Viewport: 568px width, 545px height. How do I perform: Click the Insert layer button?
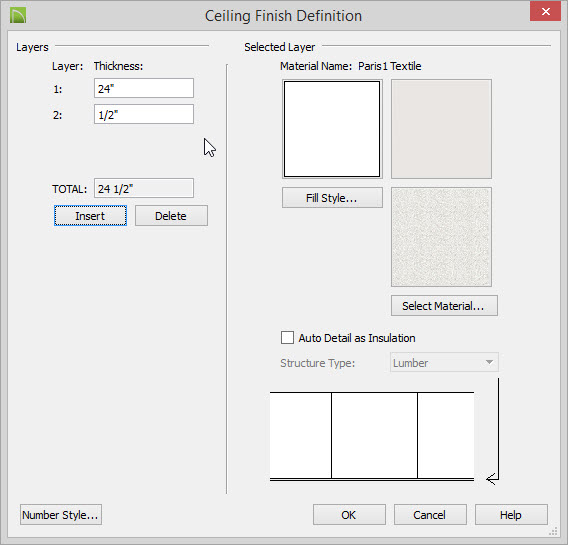click(90, 216)
